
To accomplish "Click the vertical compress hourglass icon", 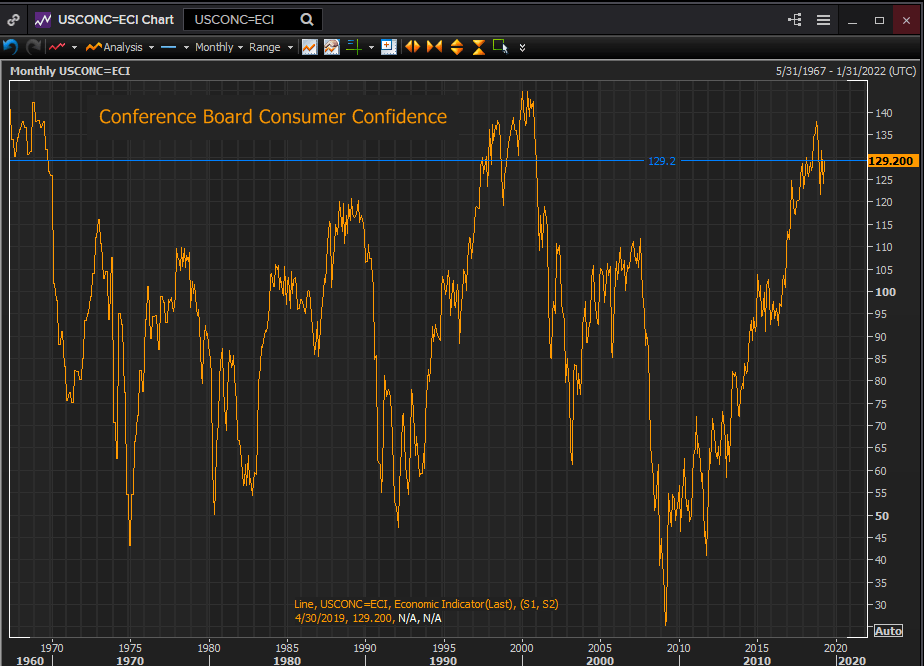I will click(x=479, y=47).
